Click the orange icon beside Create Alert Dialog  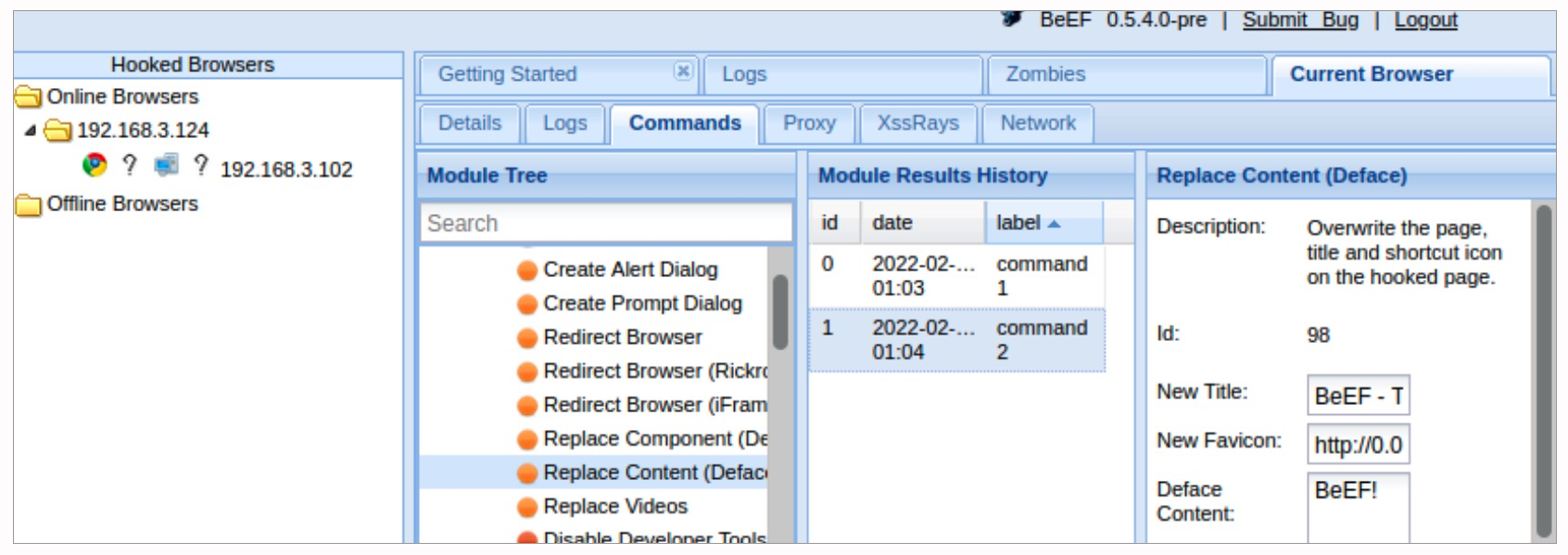click(x=527, y=271)
